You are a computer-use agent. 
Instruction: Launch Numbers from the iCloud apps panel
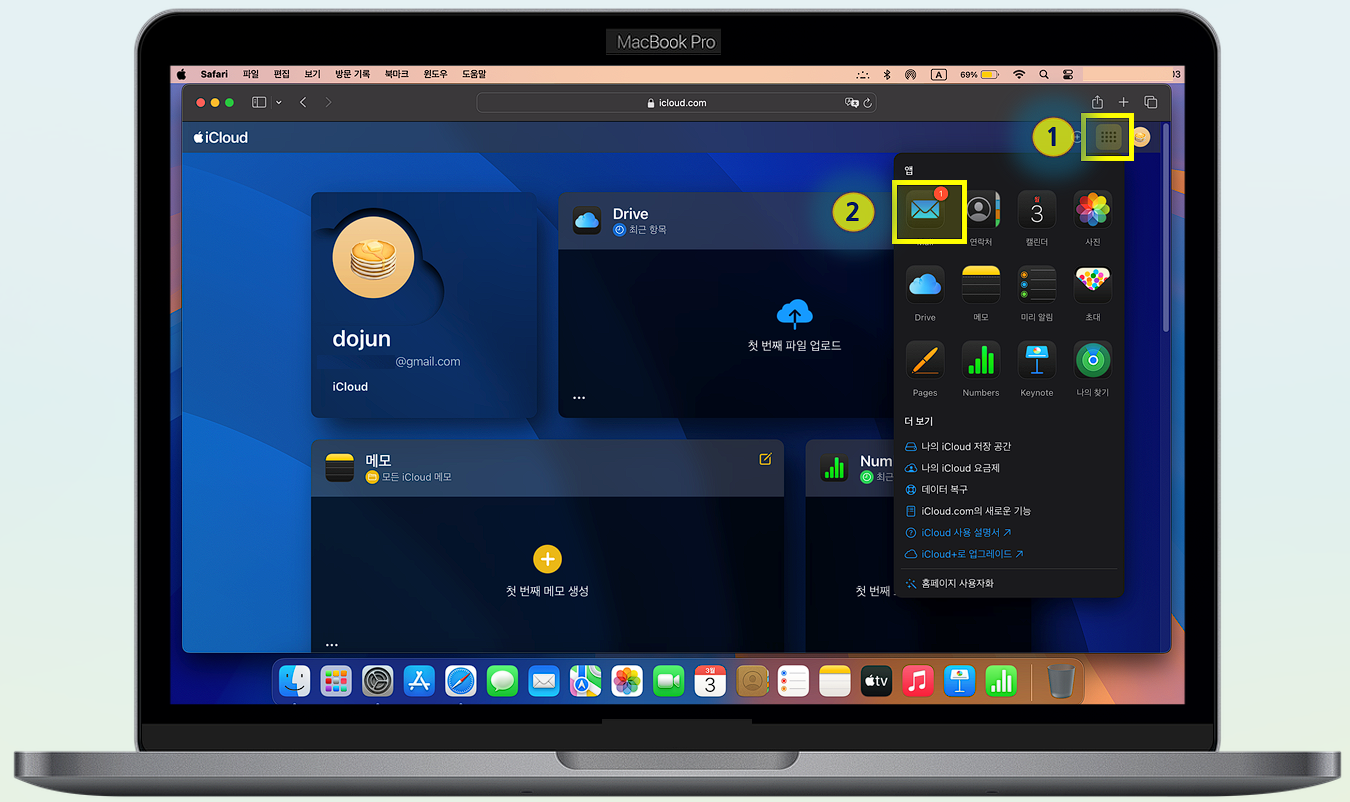tap(981, 360)
